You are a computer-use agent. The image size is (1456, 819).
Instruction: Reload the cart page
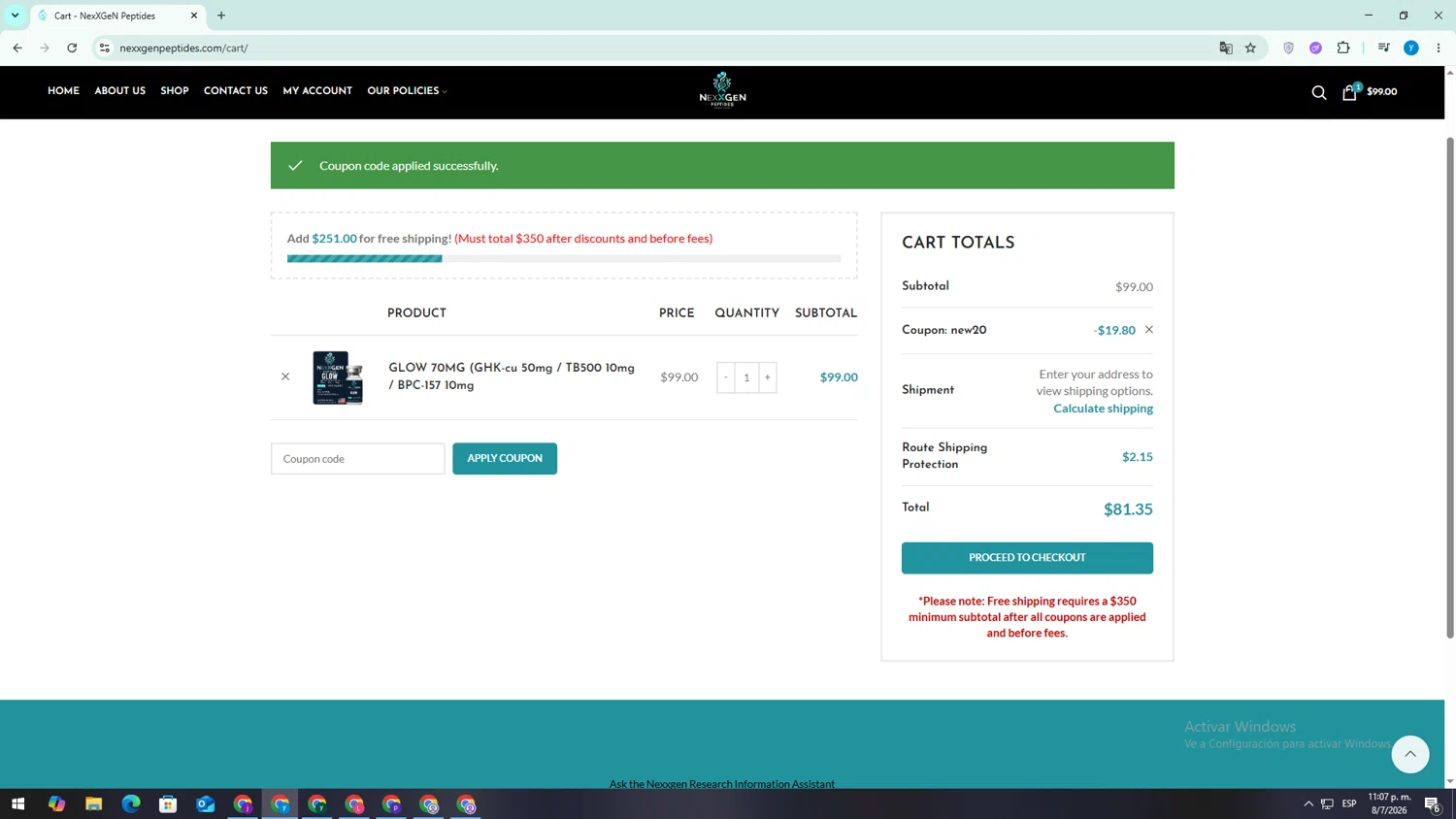[72, 48]
